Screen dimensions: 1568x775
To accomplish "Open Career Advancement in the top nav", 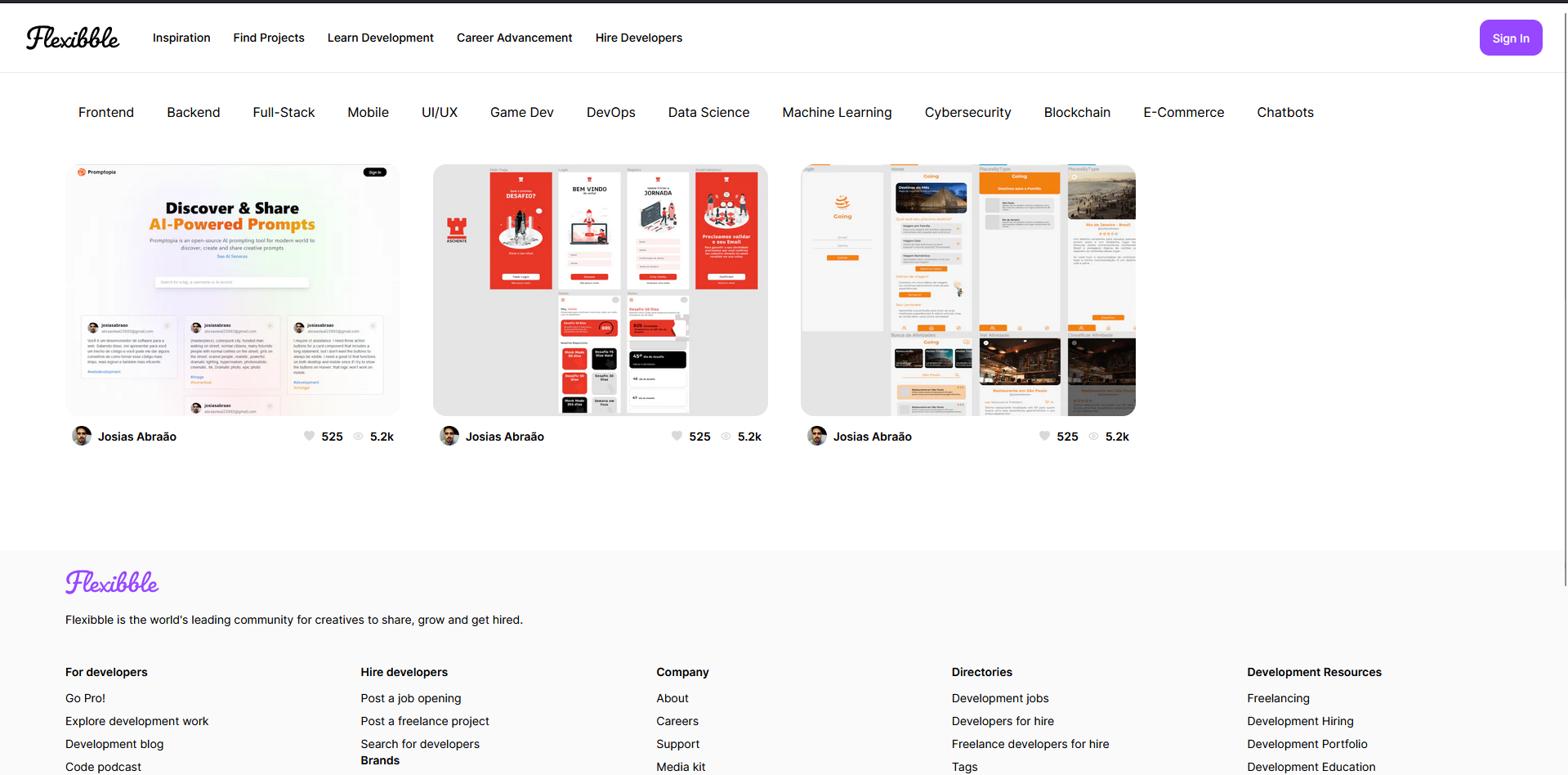I will click(x=515, y=38).
